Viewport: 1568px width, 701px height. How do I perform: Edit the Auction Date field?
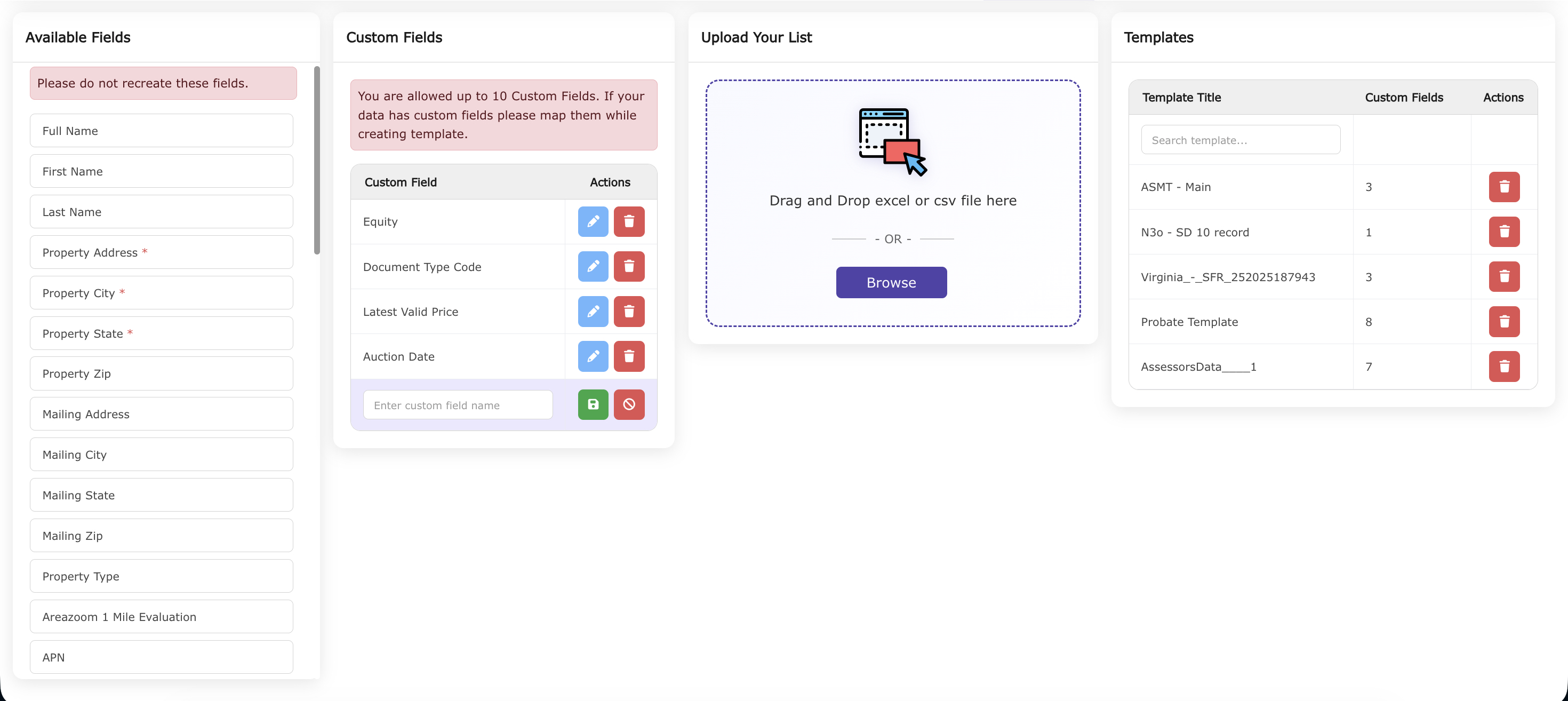(593, 356)
